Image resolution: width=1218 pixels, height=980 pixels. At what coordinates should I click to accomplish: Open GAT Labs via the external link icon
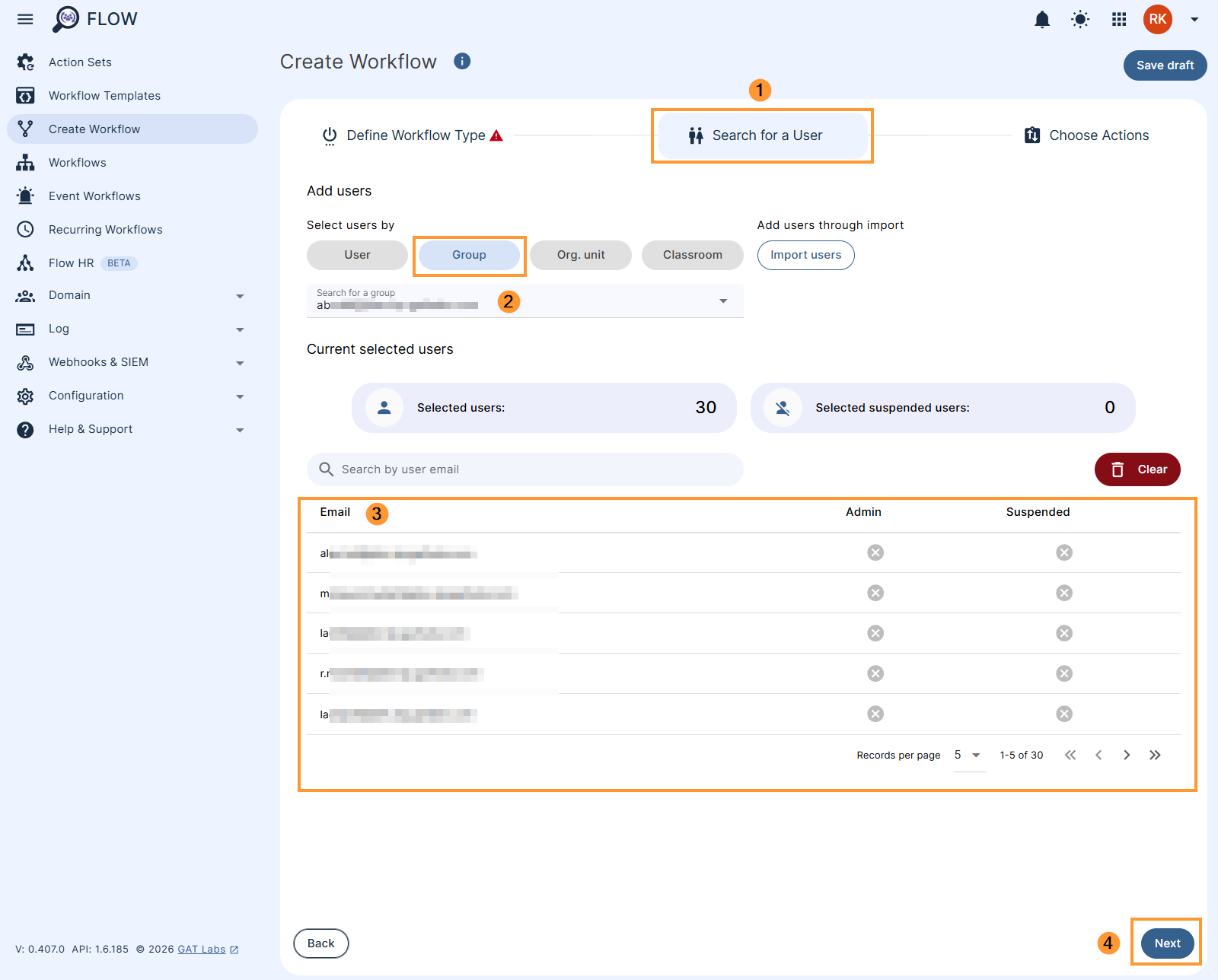[x=233, y=949]
